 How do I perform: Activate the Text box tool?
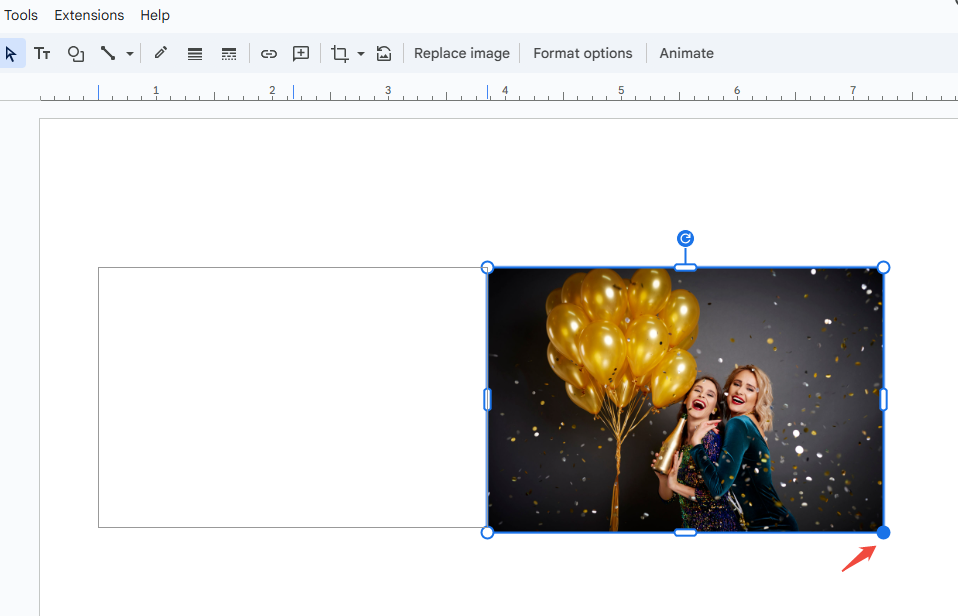[x=42, y=53]
